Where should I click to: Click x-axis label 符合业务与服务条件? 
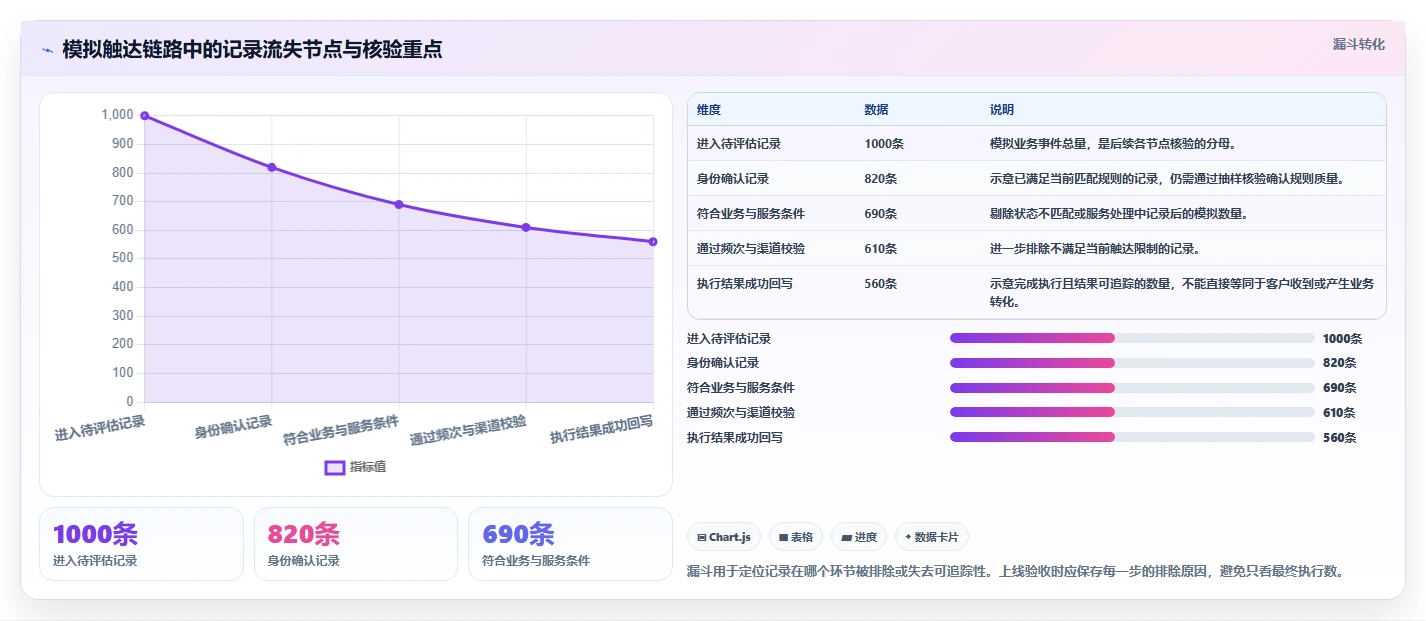pyautogui.click(x=341, y=430)
